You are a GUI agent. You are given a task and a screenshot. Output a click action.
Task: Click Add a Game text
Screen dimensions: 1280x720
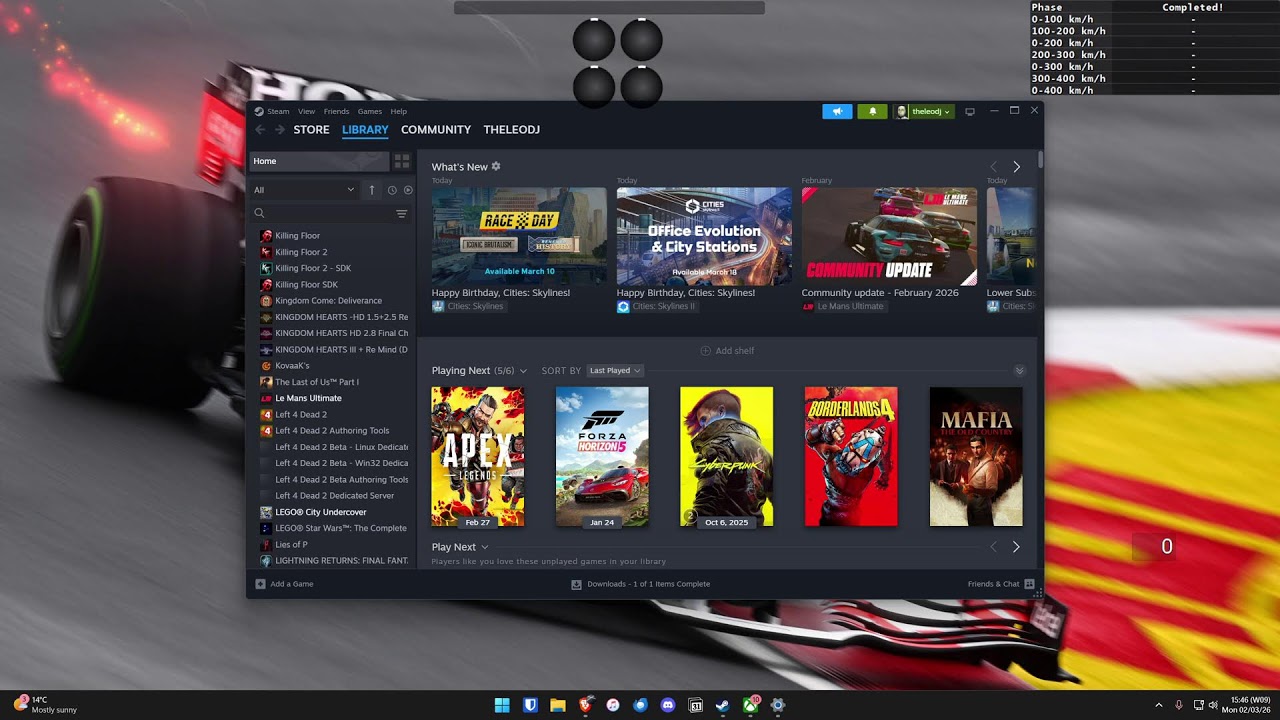pyautogui.click(x=292, y=584)
